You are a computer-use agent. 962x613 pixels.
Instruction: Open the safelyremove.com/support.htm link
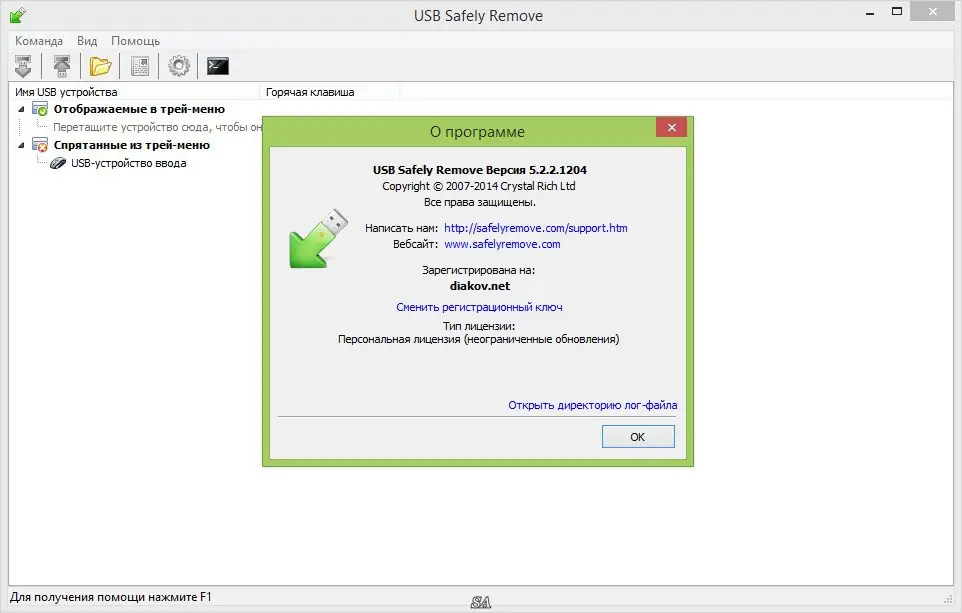coord(536,228)
